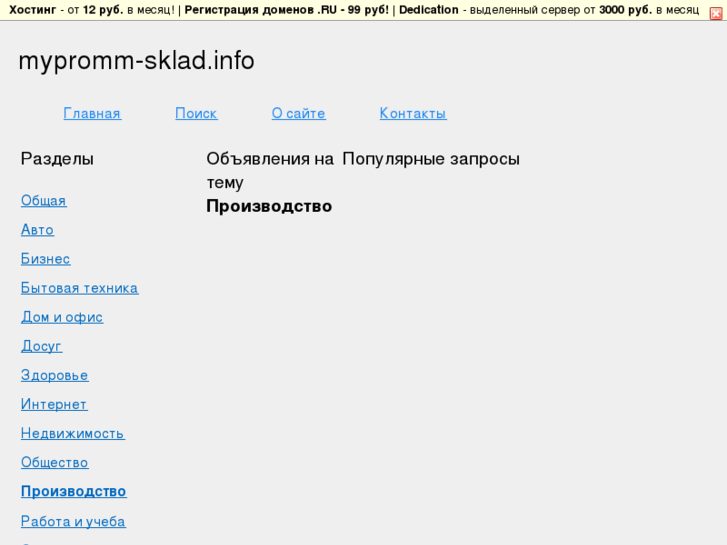The image size is (727, 545).
Task: Click the Популярные запросы heading
Action: coord(431,159)
